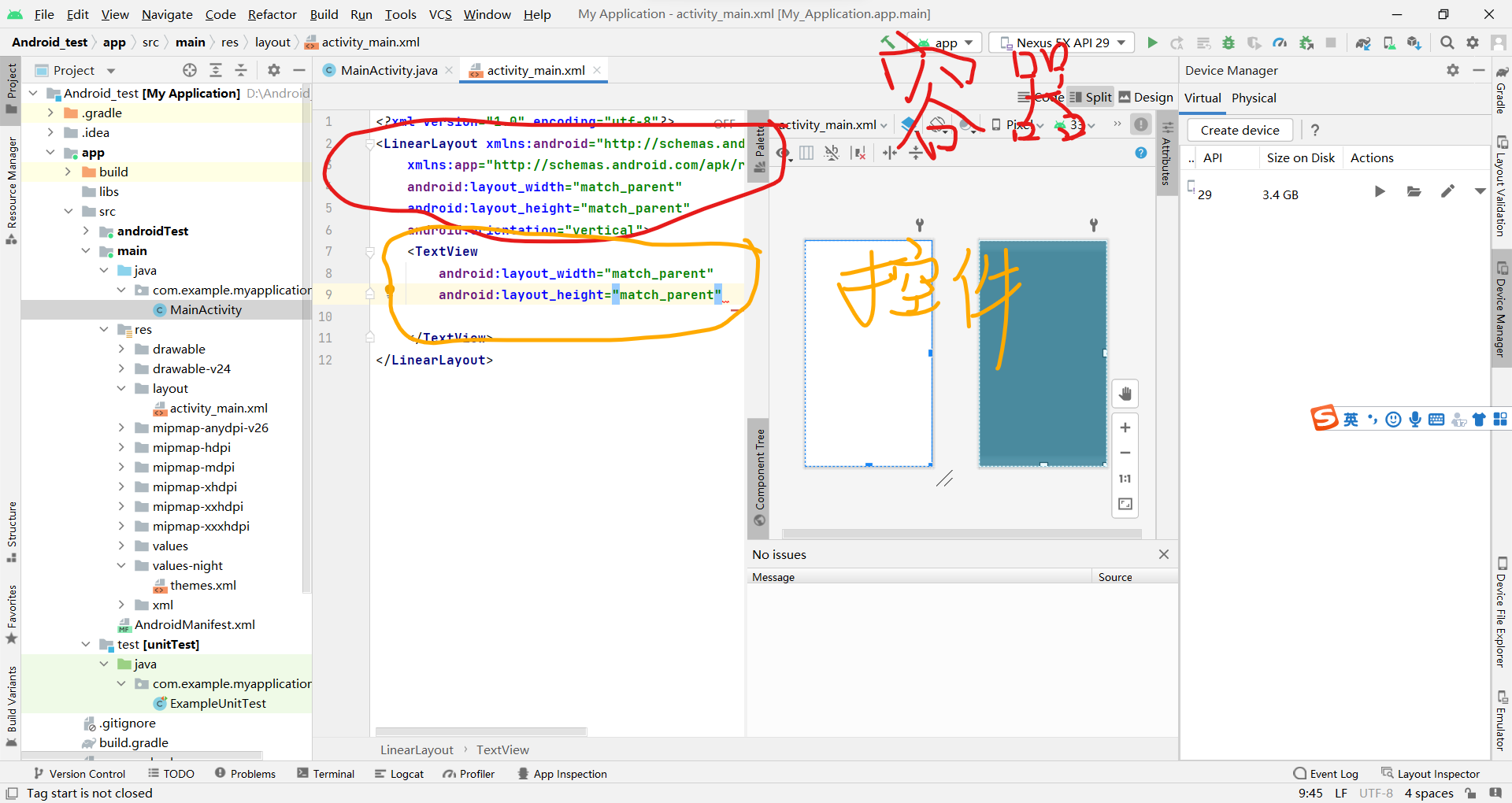Launch the API 29 emulator from Device Manager

(1380, 191)
